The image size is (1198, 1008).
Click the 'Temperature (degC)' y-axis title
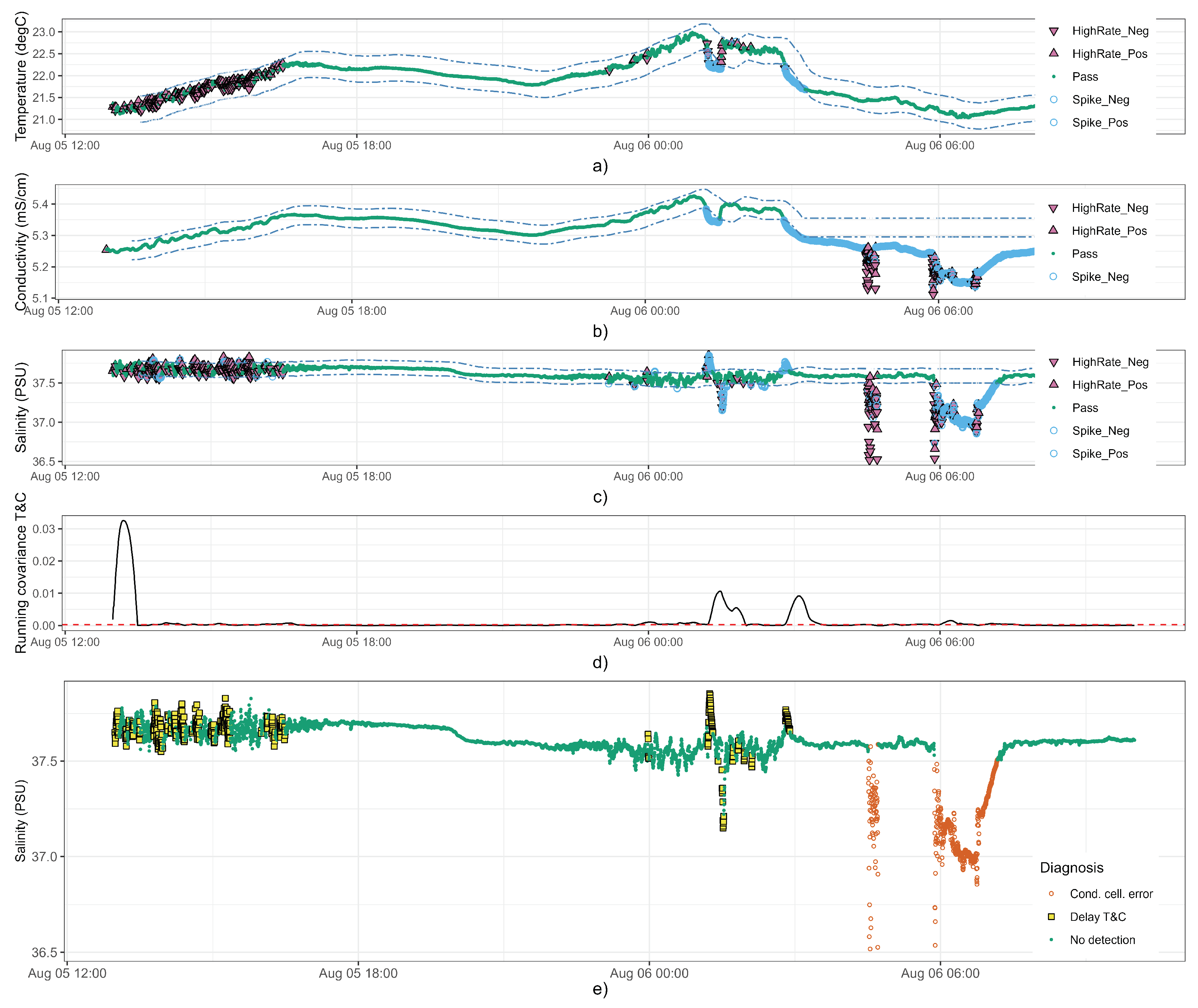(21, 76)
